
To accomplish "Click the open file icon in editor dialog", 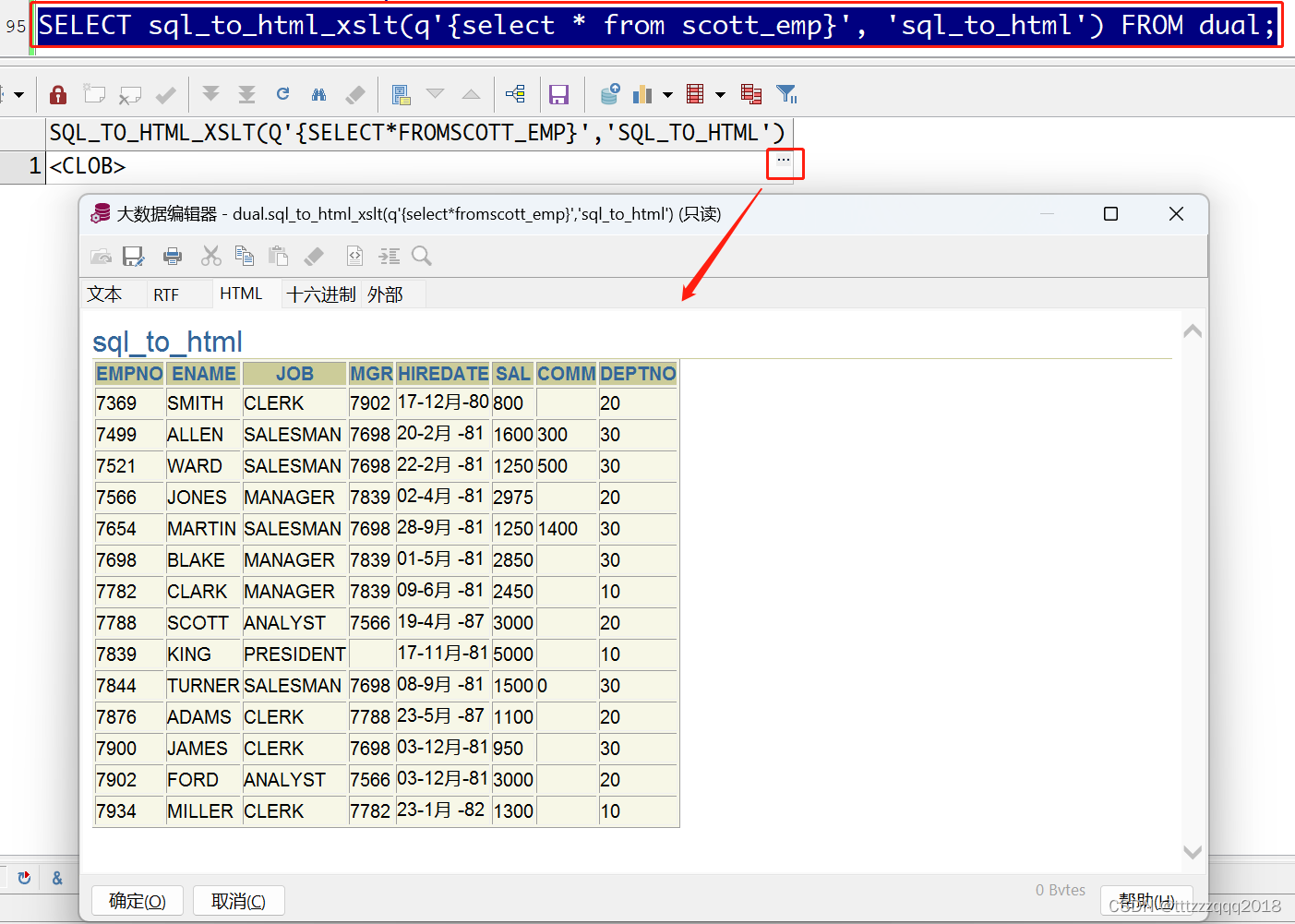I will tap(101, 256).
